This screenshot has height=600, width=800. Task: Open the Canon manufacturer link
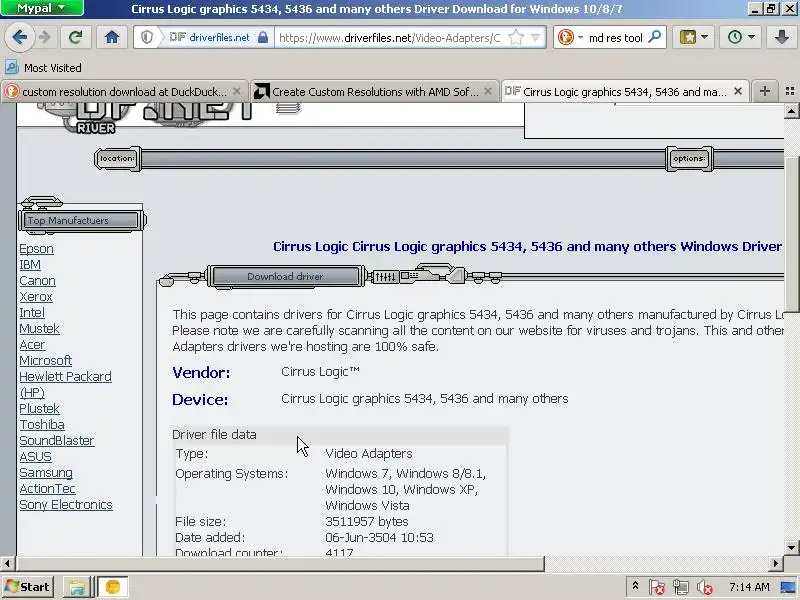37,281
